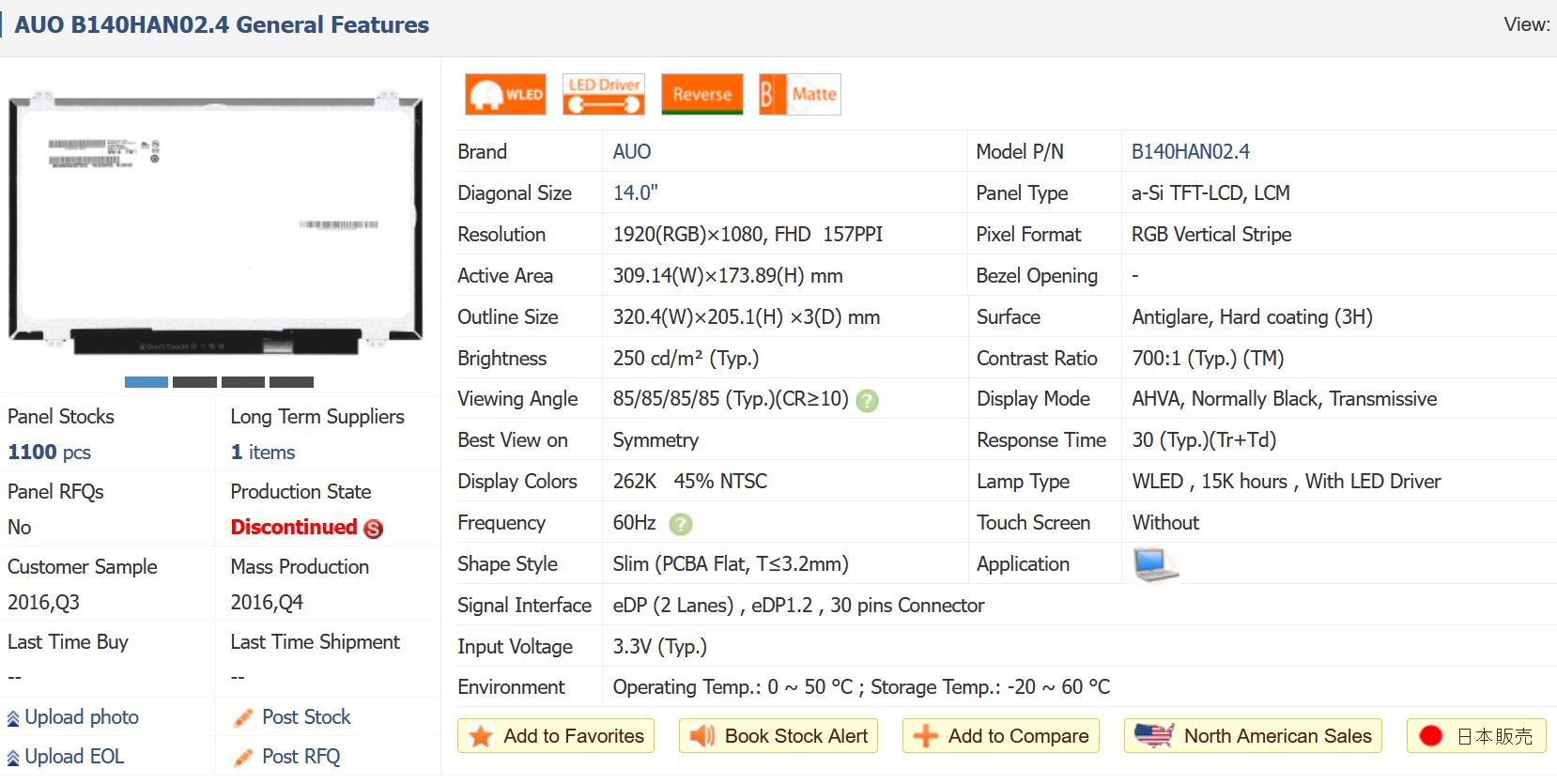
Task: Open 1 items long term suppliers link
Action: (263, 453)
